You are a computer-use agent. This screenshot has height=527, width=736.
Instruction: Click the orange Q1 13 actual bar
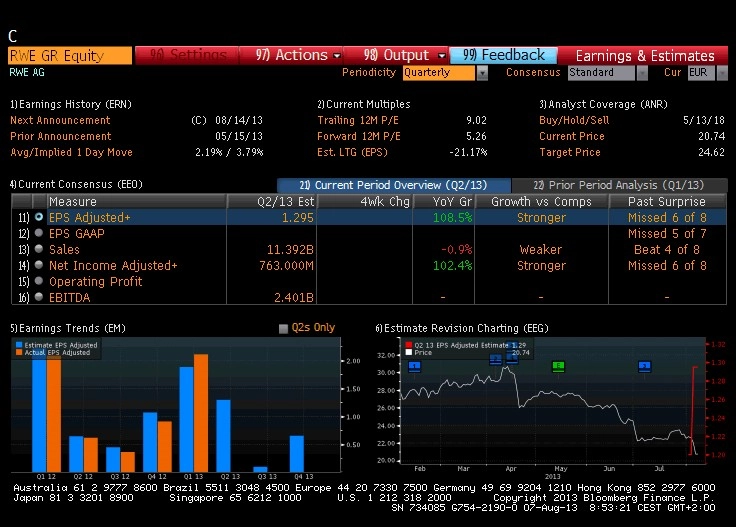(201, 413)
